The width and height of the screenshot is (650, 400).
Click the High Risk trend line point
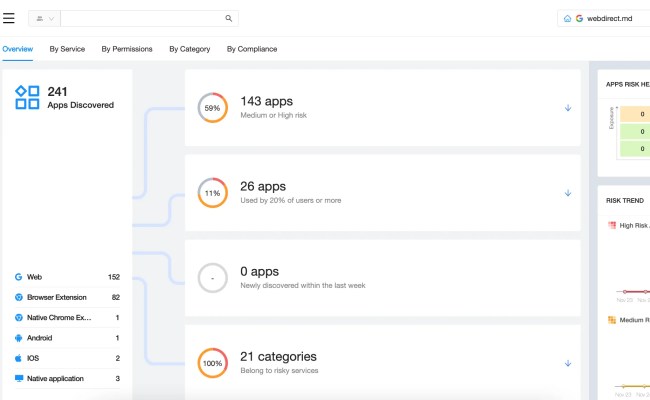coord(625,292)
